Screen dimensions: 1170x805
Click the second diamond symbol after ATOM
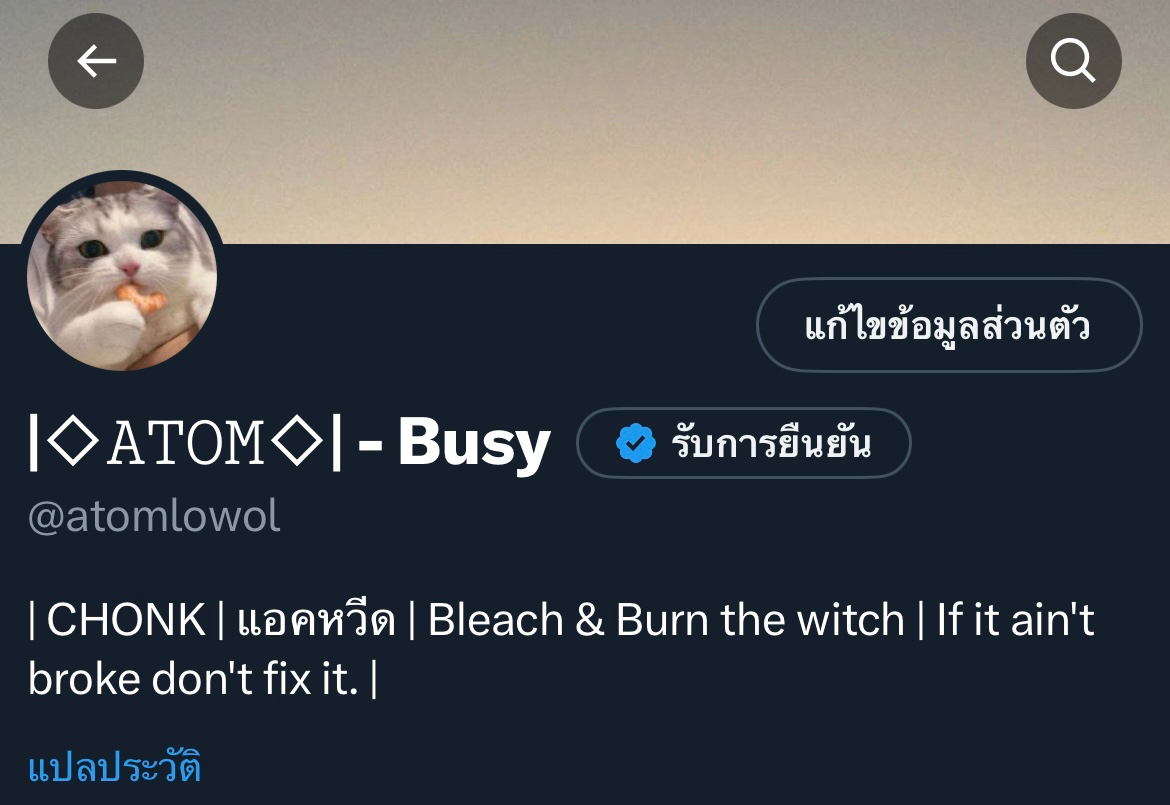pyautogui.click(x=297, y=442)
